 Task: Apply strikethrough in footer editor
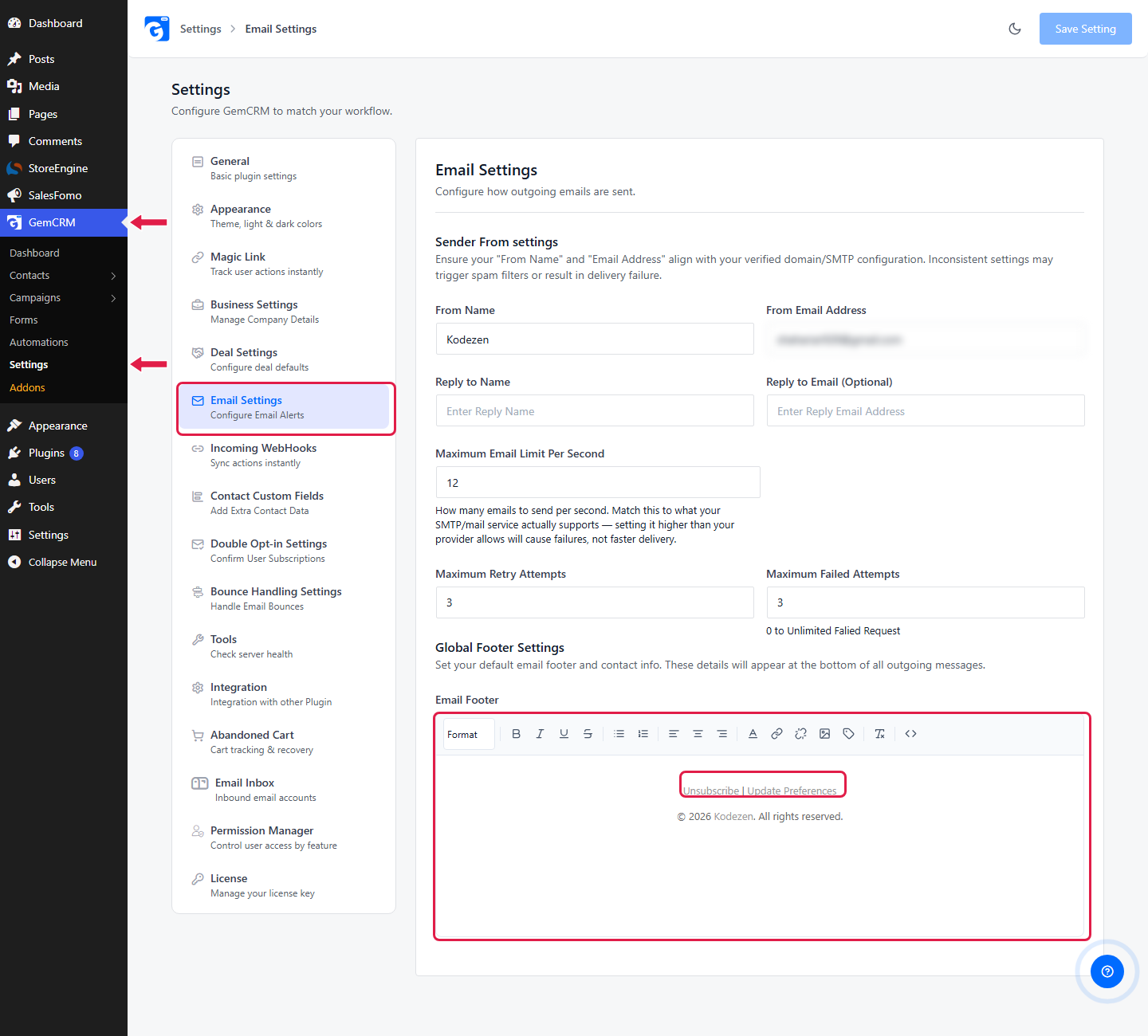tap(588, 734)
